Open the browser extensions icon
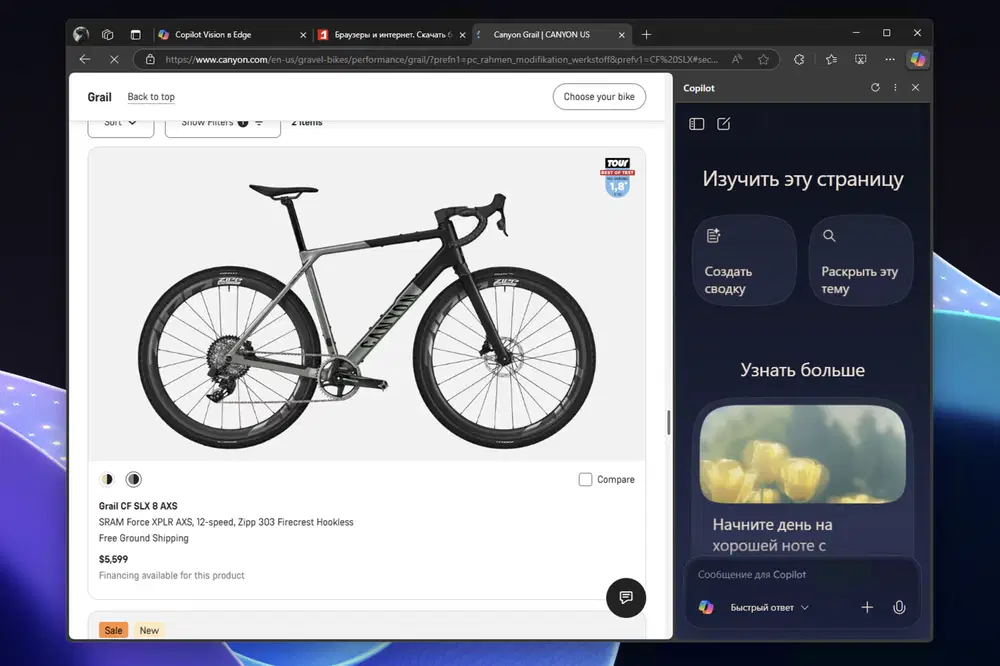The height and width of the screenshot is (666, 1000). pos(799,59)
